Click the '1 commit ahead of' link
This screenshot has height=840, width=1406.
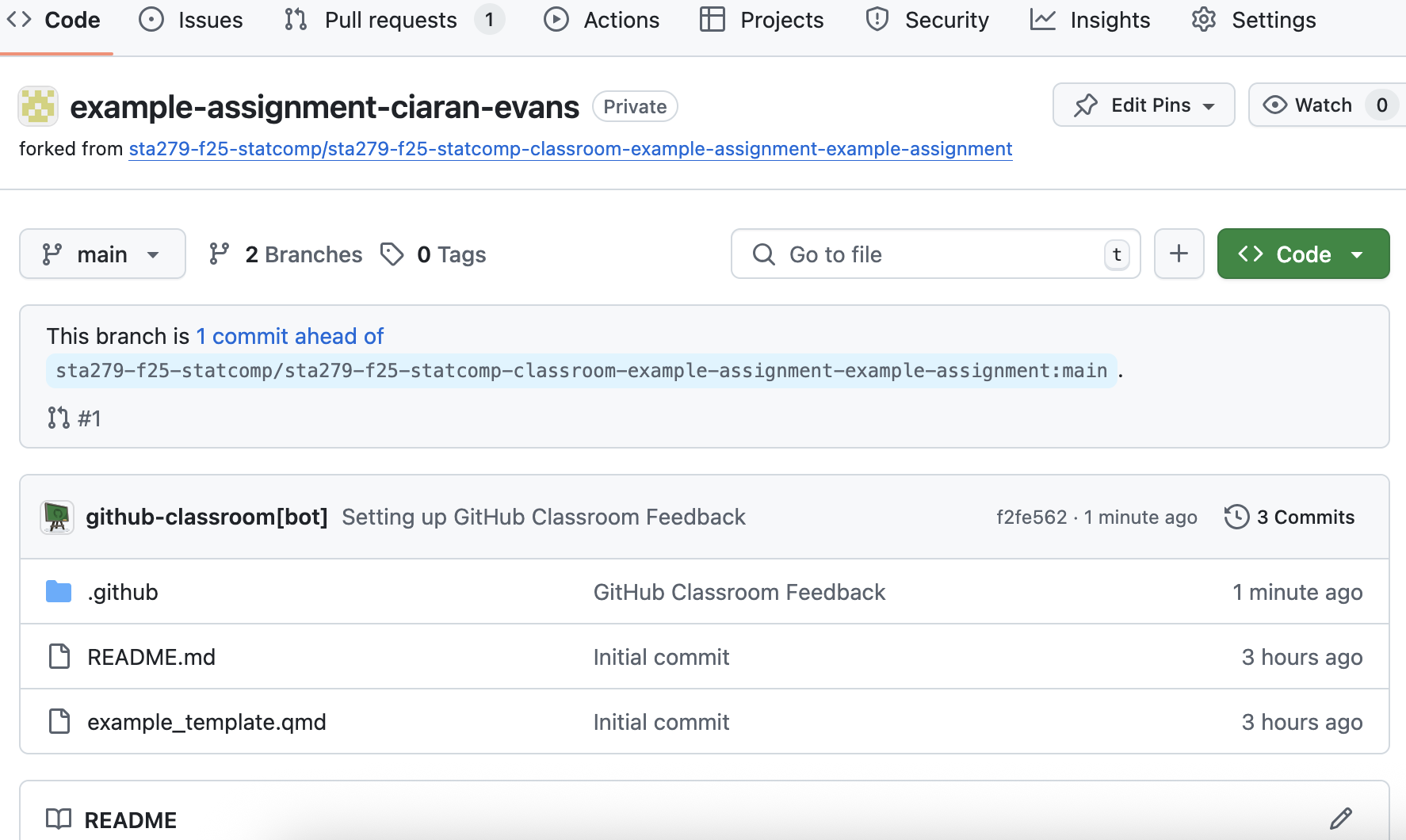point(289,336)
